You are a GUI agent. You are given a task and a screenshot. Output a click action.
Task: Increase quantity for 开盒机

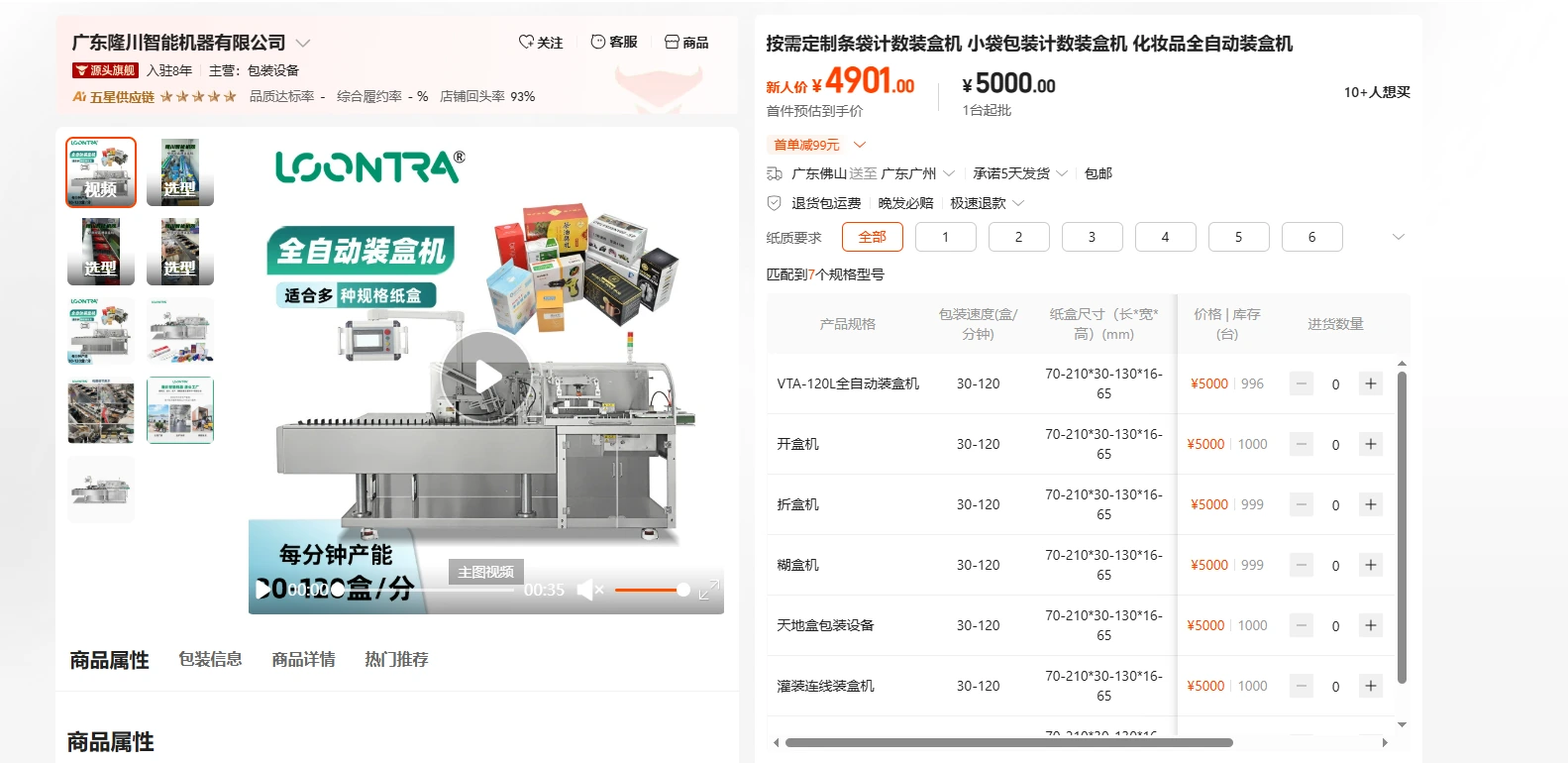(x=1371, y=444)
